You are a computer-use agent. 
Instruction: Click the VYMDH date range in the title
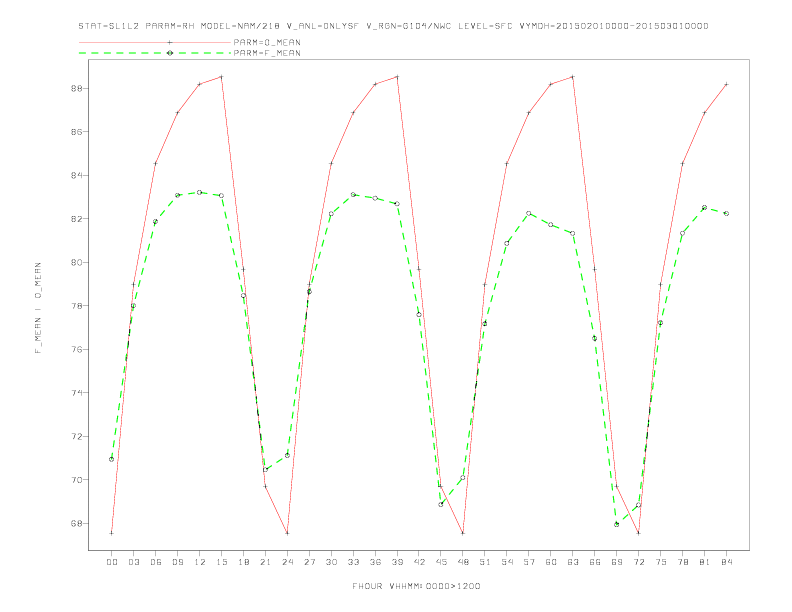point(614,26)
